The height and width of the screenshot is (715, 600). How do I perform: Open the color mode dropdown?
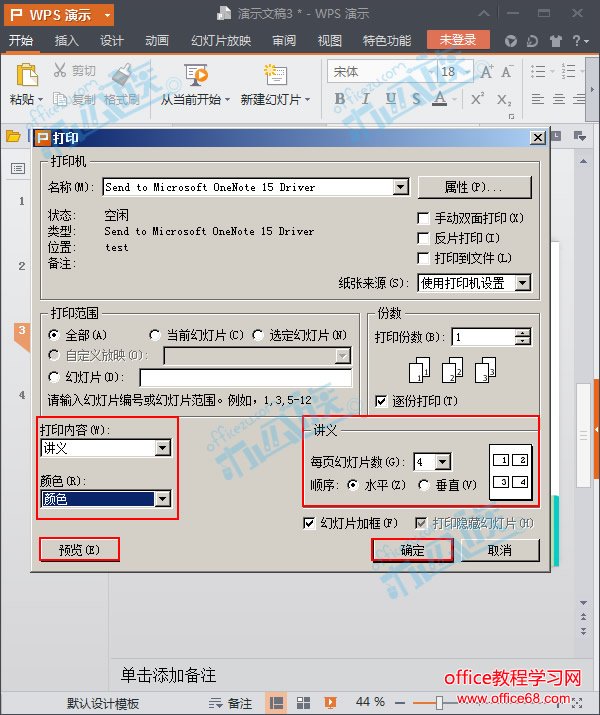tap(162, 499)
